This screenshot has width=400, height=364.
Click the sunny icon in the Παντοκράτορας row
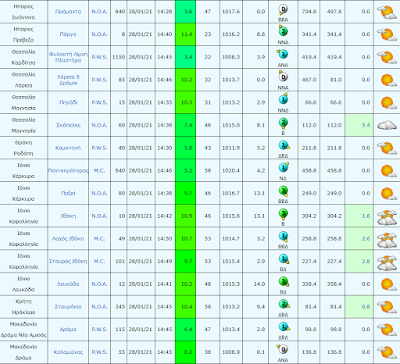click(388, 171)
